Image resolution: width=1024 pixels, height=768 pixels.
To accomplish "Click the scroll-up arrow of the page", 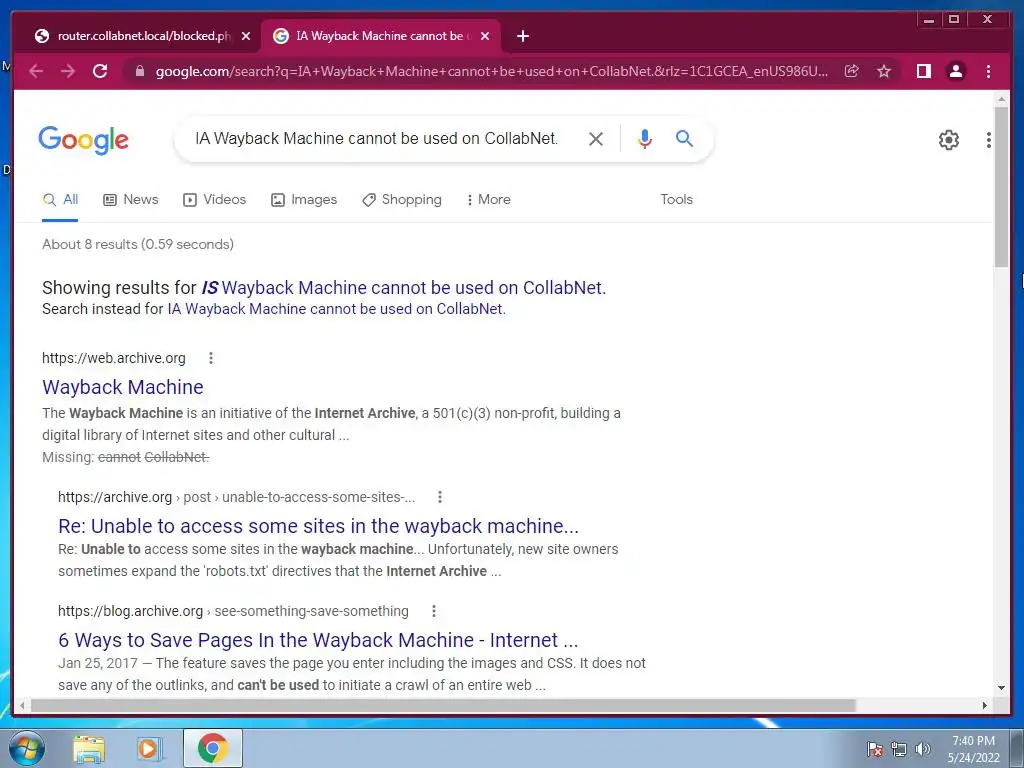I will click(x=1001, y=100).
